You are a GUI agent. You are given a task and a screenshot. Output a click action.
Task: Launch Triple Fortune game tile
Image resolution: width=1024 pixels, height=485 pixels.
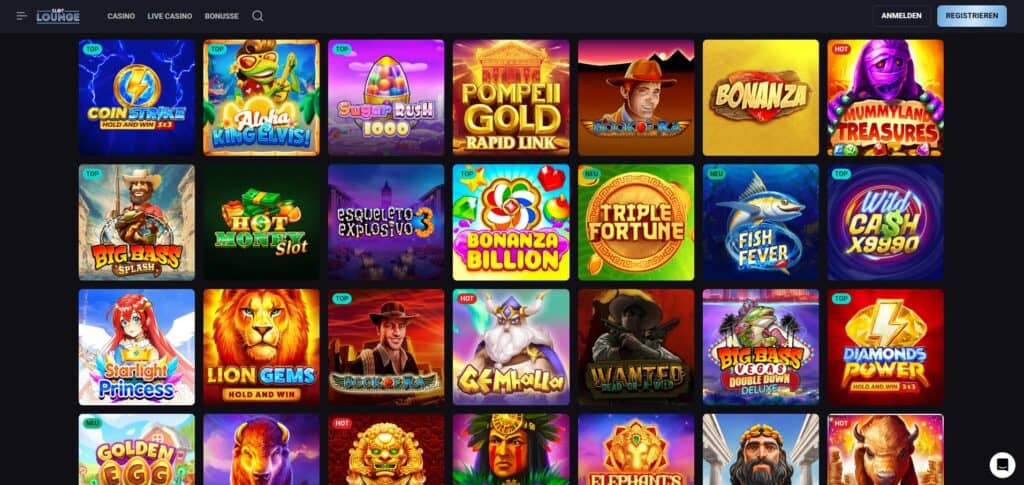[x=636, y=222]
